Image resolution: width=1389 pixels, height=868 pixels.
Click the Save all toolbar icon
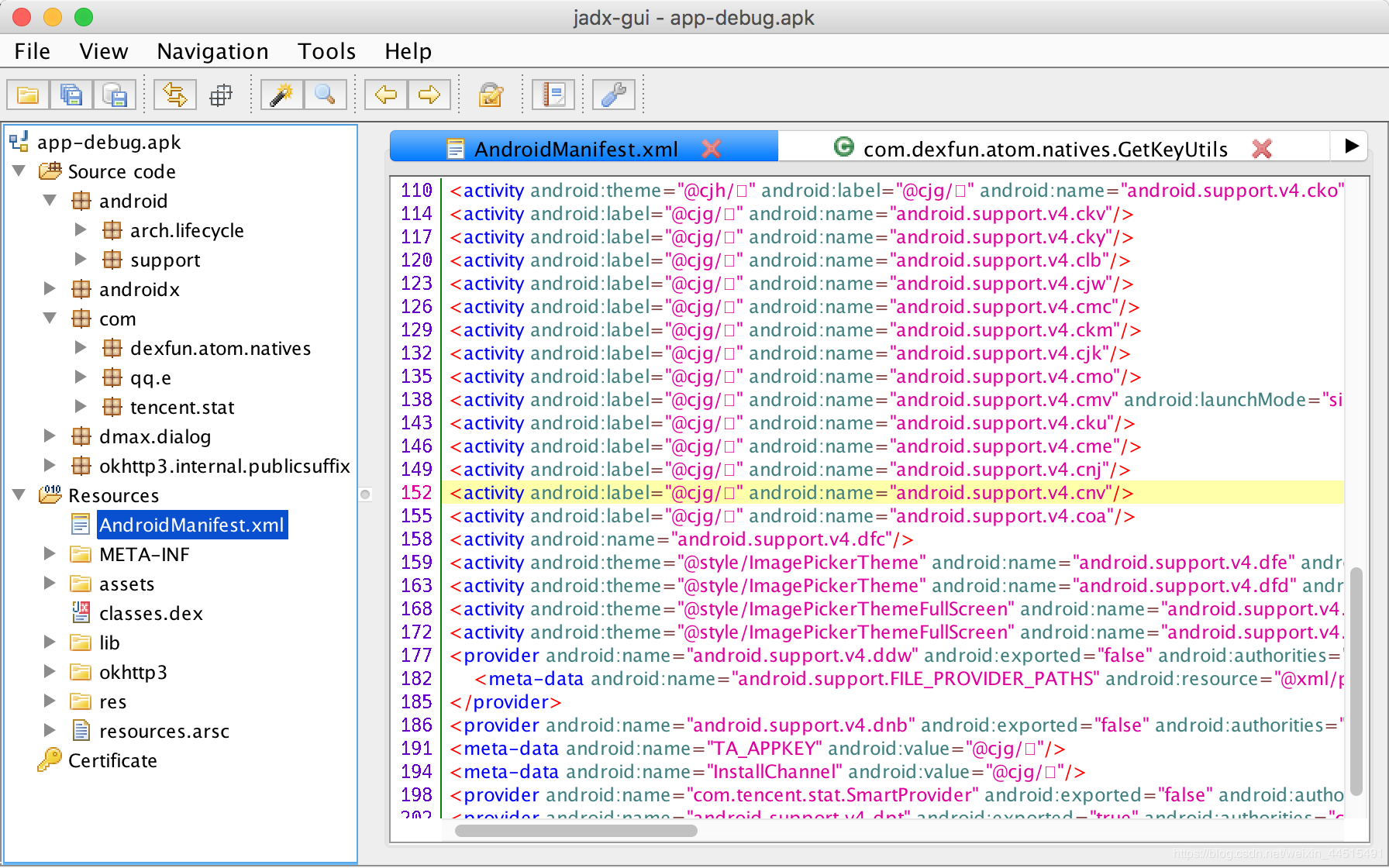(x=71, y=95)
